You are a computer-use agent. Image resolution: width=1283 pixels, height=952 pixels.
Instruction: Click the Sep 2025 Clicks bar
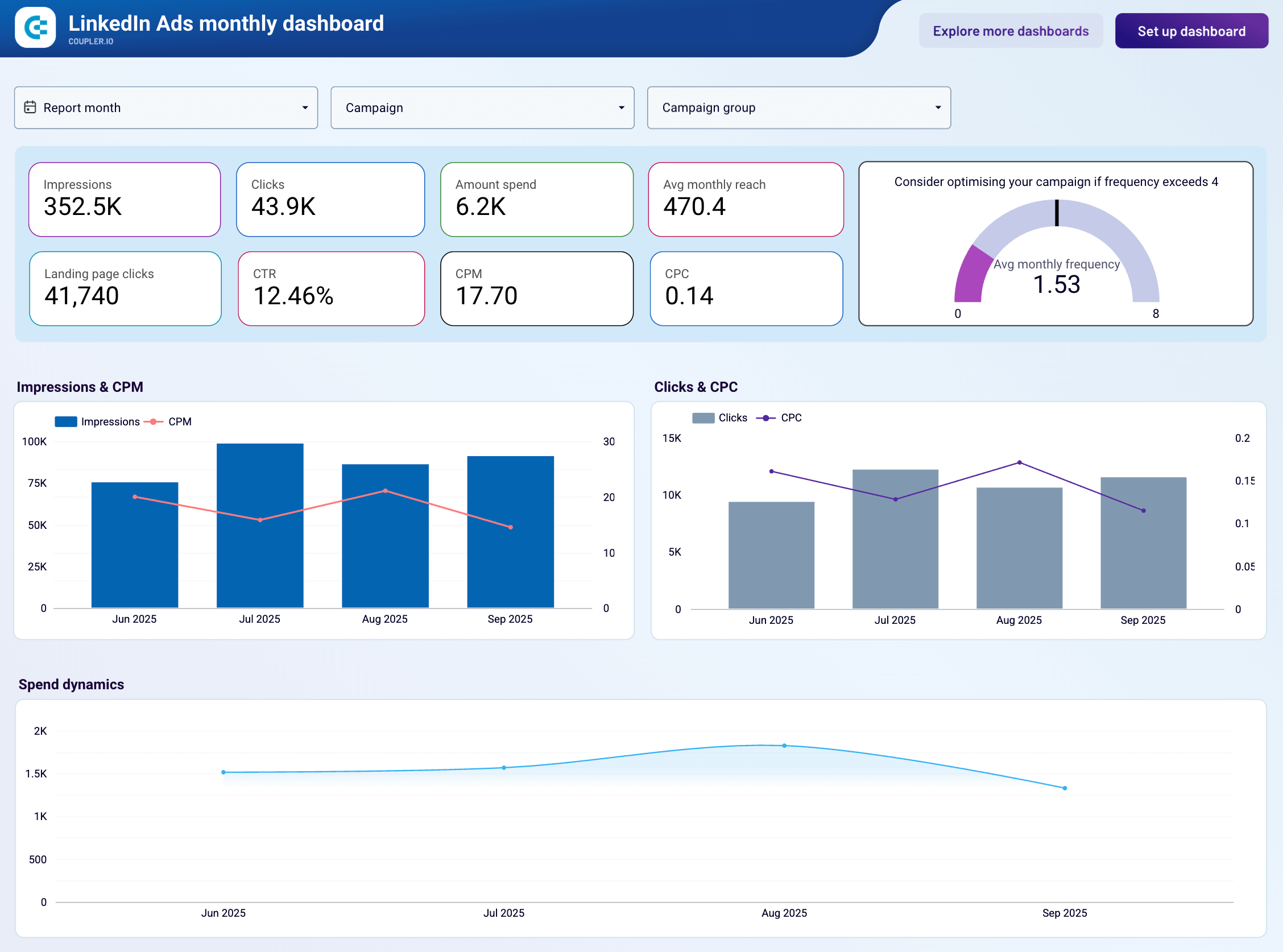pyautogui.click(x=1143, y=542)
